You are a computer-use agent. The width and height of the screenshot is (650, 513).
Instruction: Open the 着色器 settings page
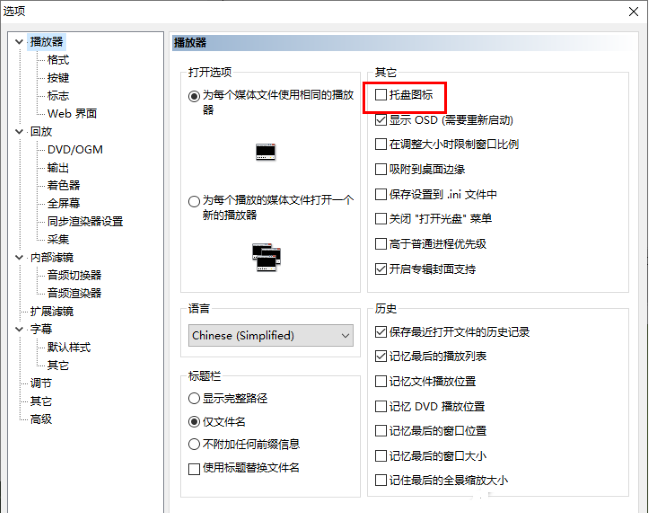click(63, 185)
